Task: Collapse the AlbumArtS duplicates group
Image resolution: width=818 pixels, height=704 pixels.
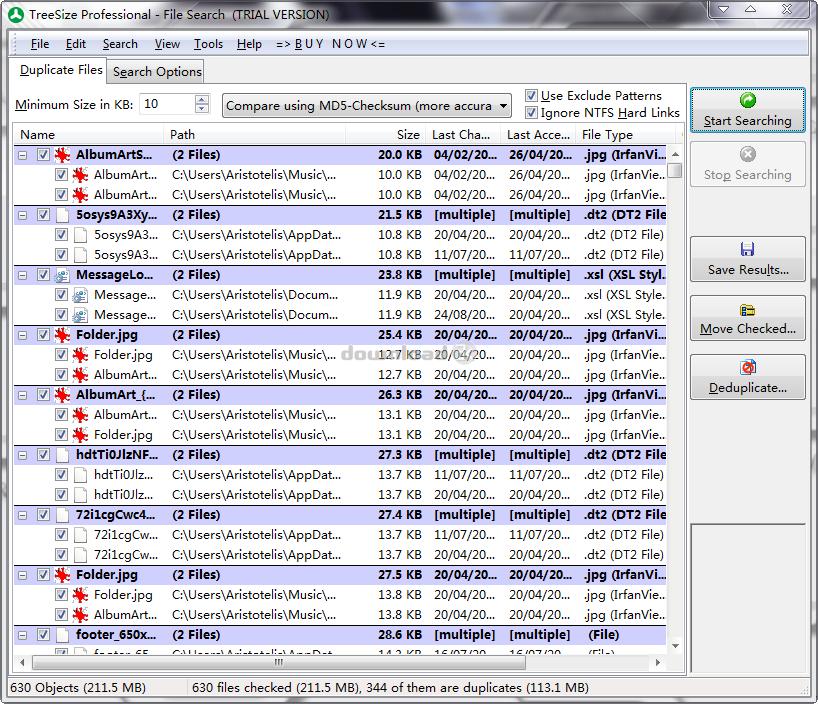Action: pos(22,155)
